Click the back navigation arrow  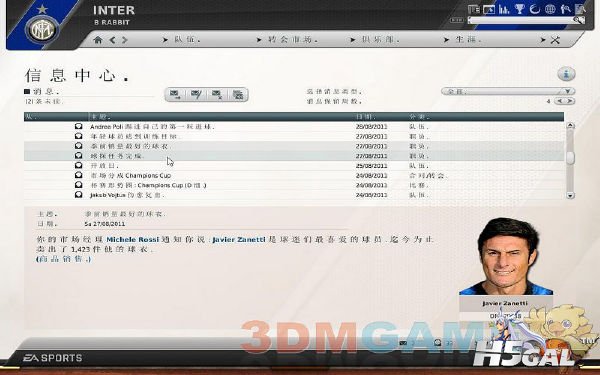pos(112,40)
